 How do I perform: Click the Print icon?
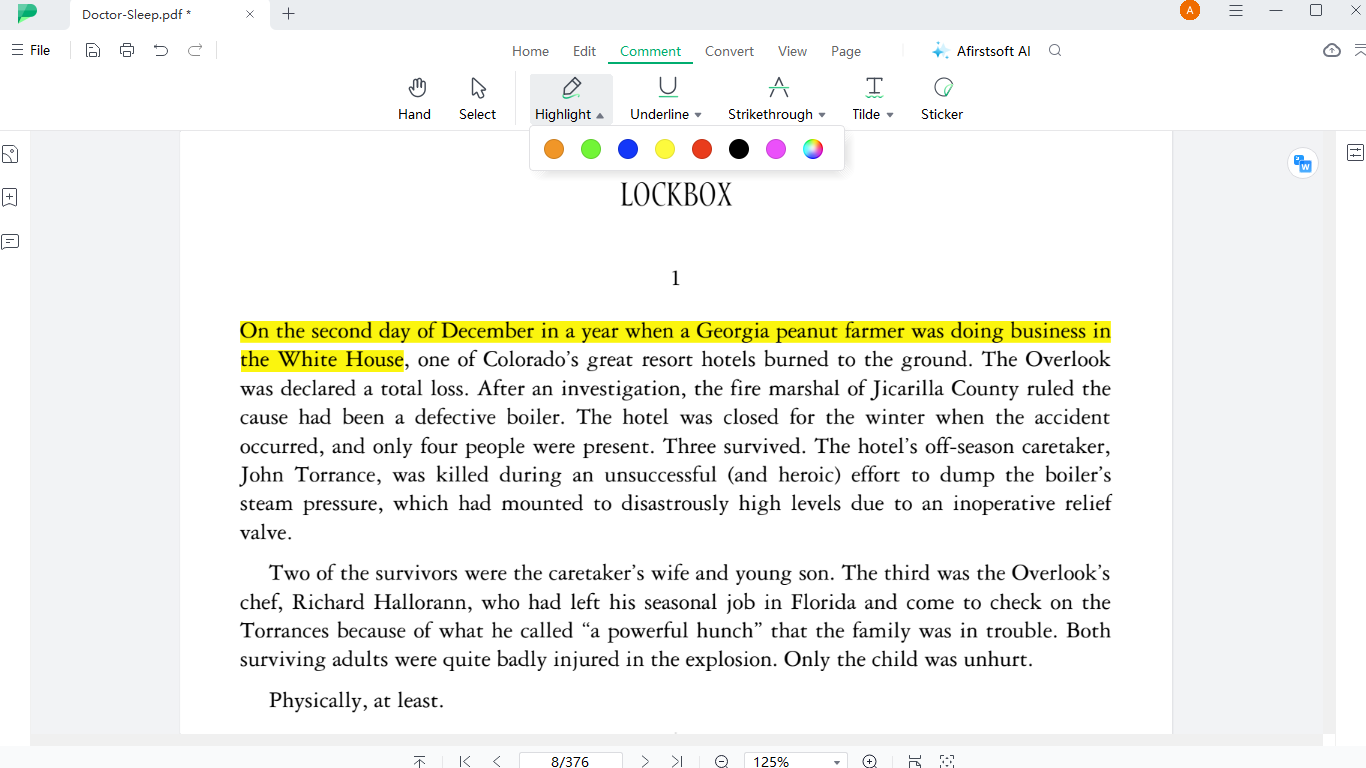(127, 50)
